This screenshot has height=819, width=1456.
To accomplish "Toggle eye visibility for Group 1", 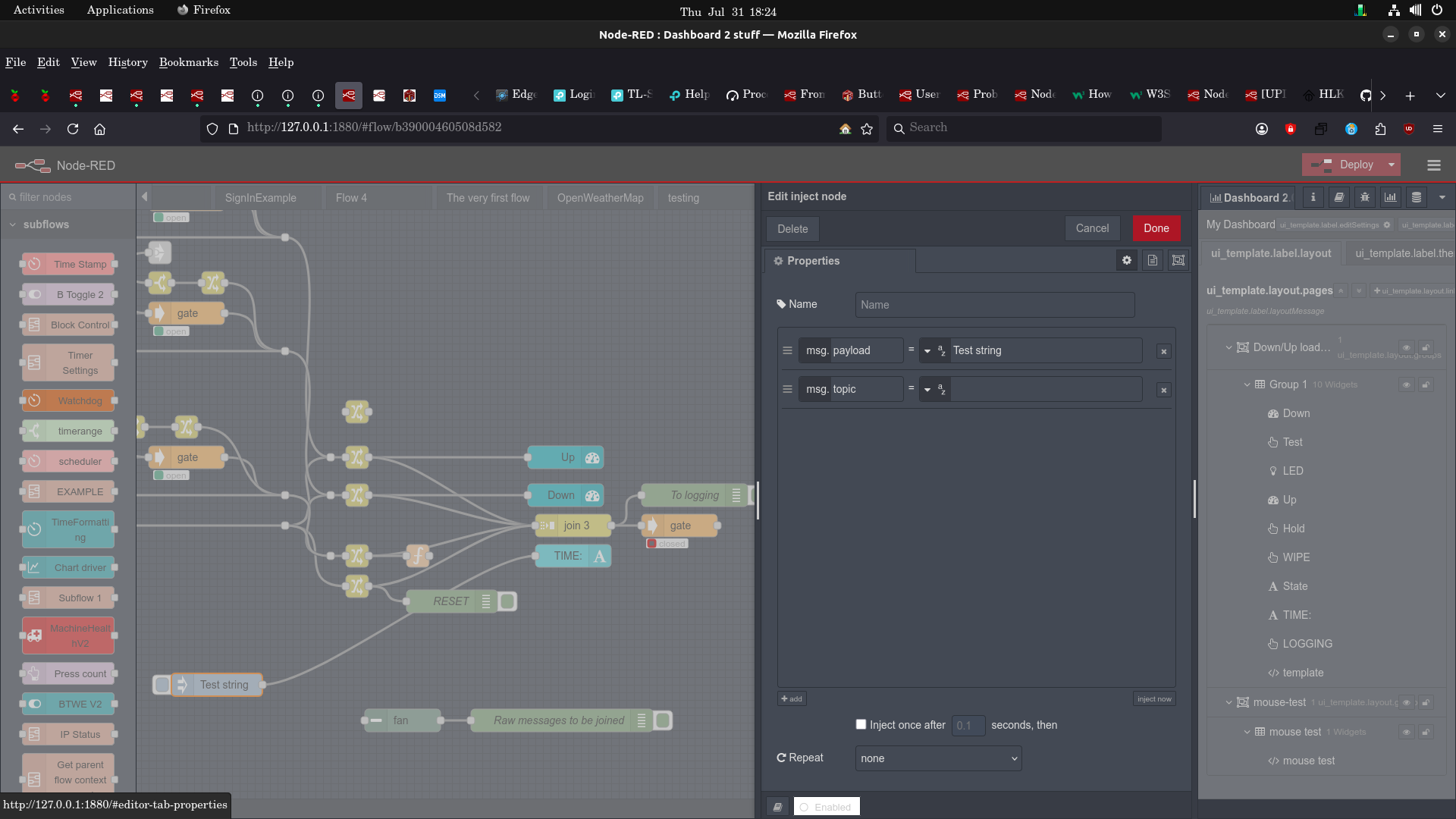I will point(1406,384).
